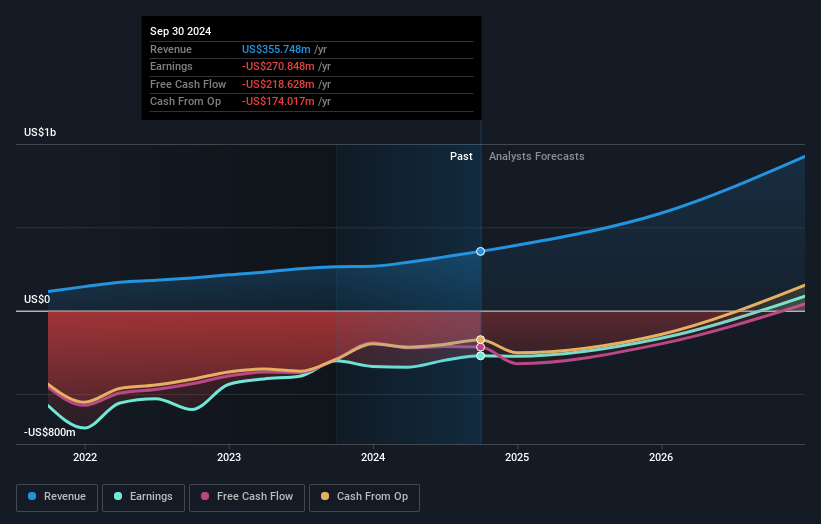Click the Free Cash Flow label in tooltip
Screen dimensions: 821x524
click(x=188, y=84)
